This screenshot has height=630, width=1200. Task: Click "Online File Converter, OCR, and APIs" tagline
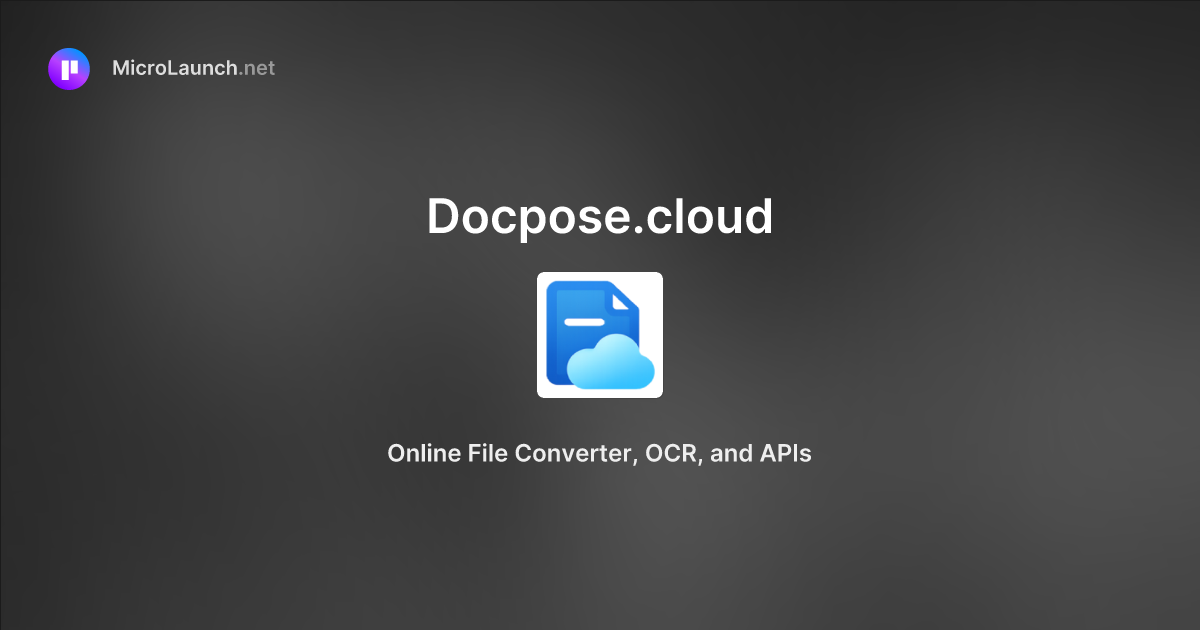click(600, 453)
